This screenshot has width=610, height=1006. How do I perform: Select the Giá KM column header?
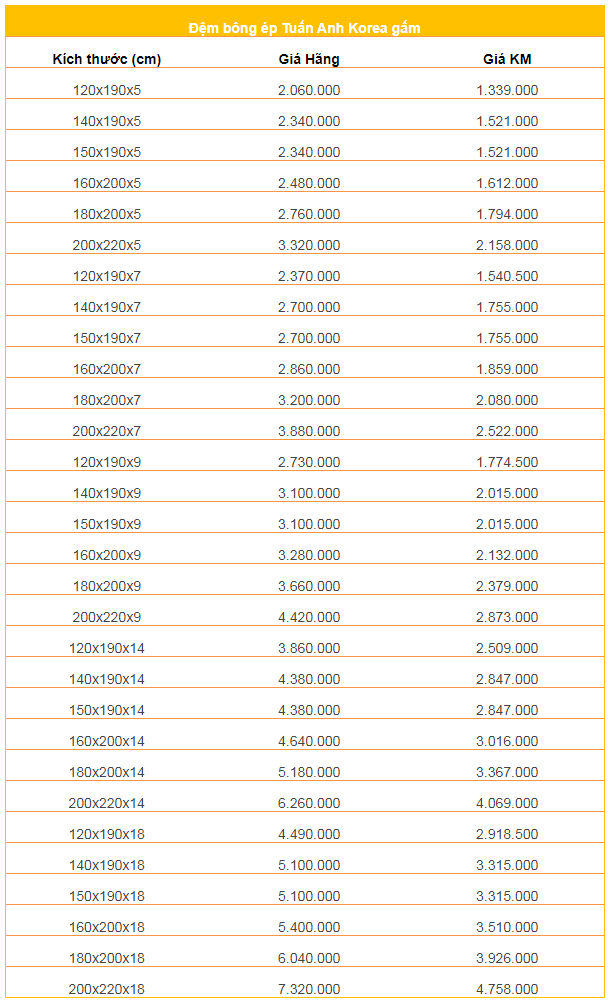coord(507,60)
